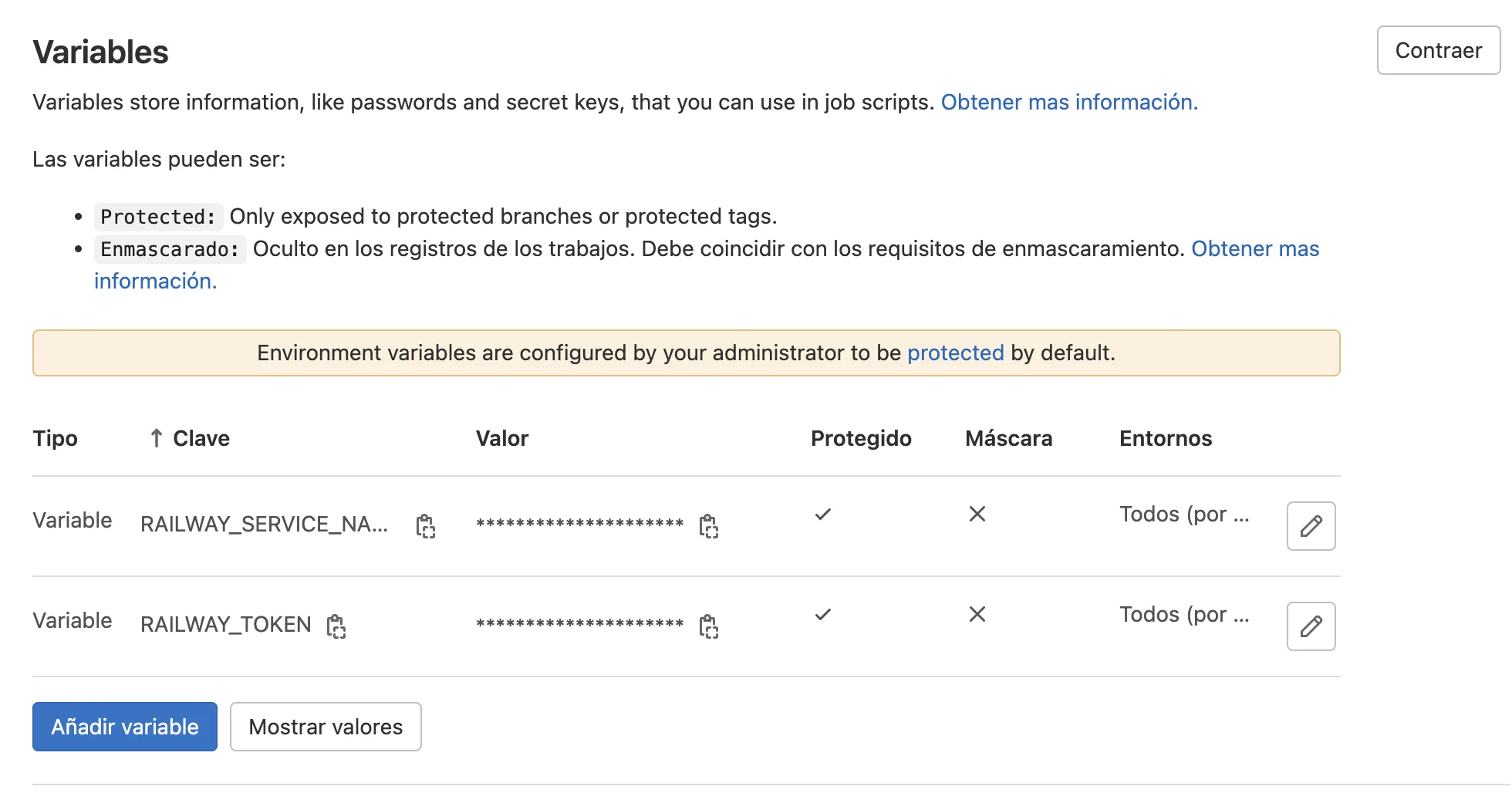
Task: Edit the RAILWAY_TOKEN variable with pencil icon
Action: click(x=1311, y=626)
